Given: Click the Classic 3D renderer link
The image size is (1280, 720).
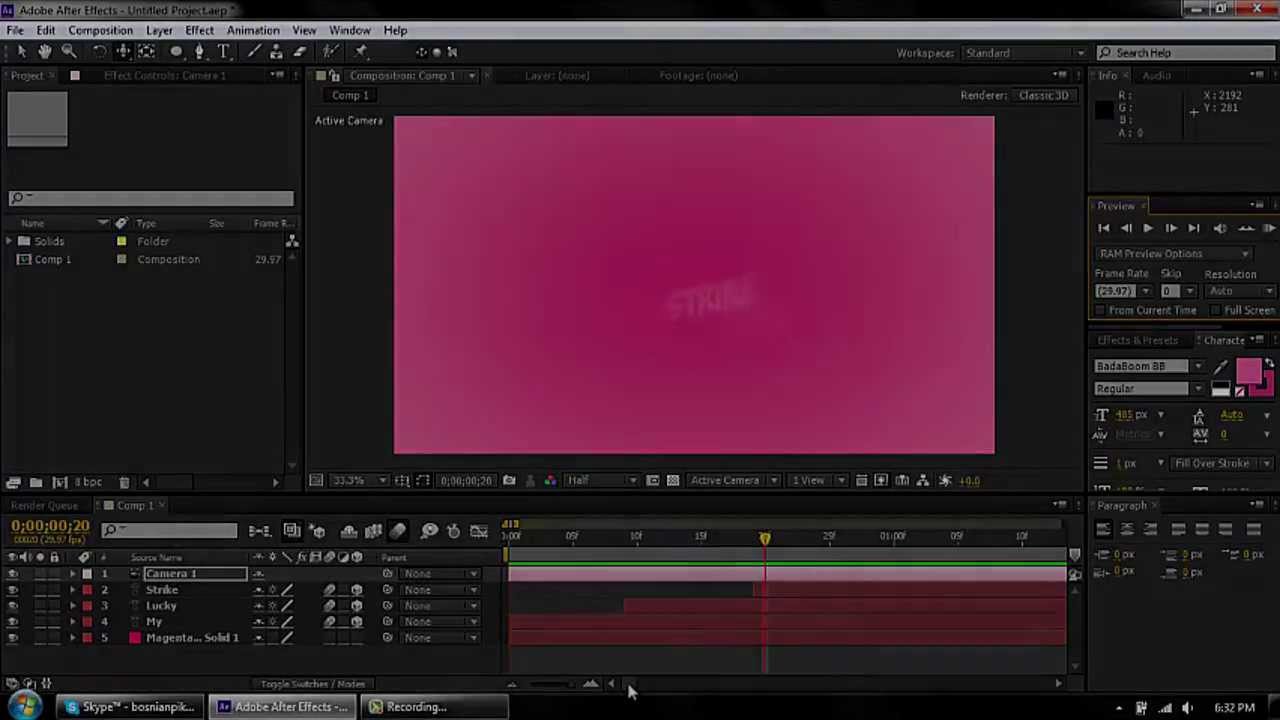Looking at the screenshot, I should pyautogui.click(x=1044, y=95).
